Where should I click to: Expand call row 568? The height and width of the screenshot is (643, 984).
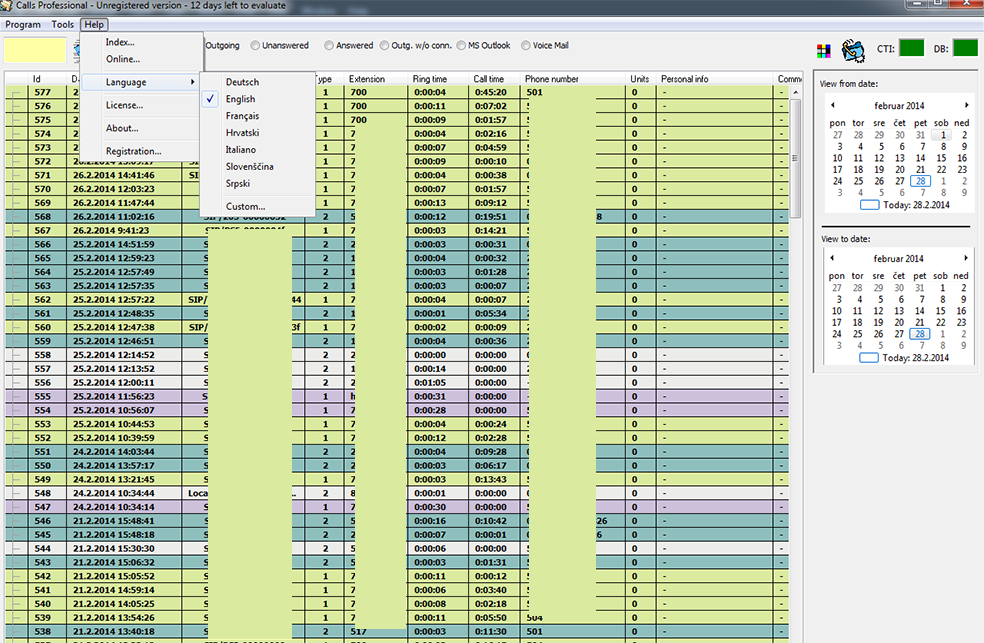16,216
